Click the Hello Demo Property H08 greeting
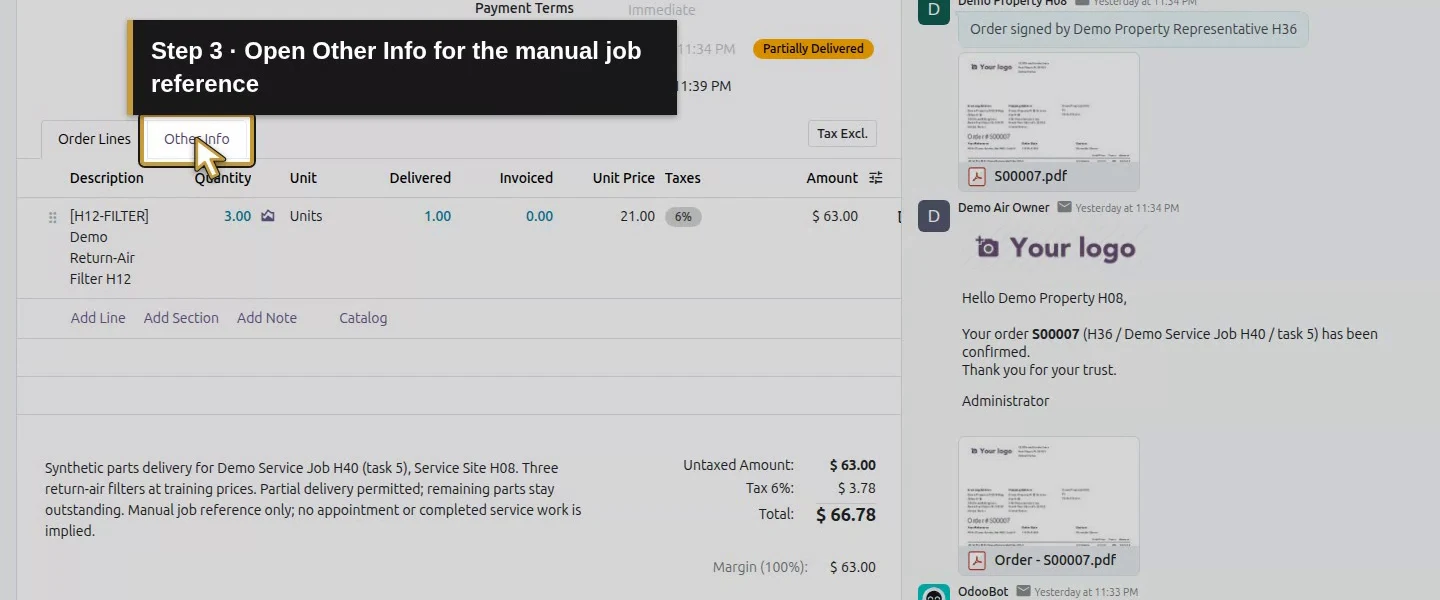 (1044, 298)
